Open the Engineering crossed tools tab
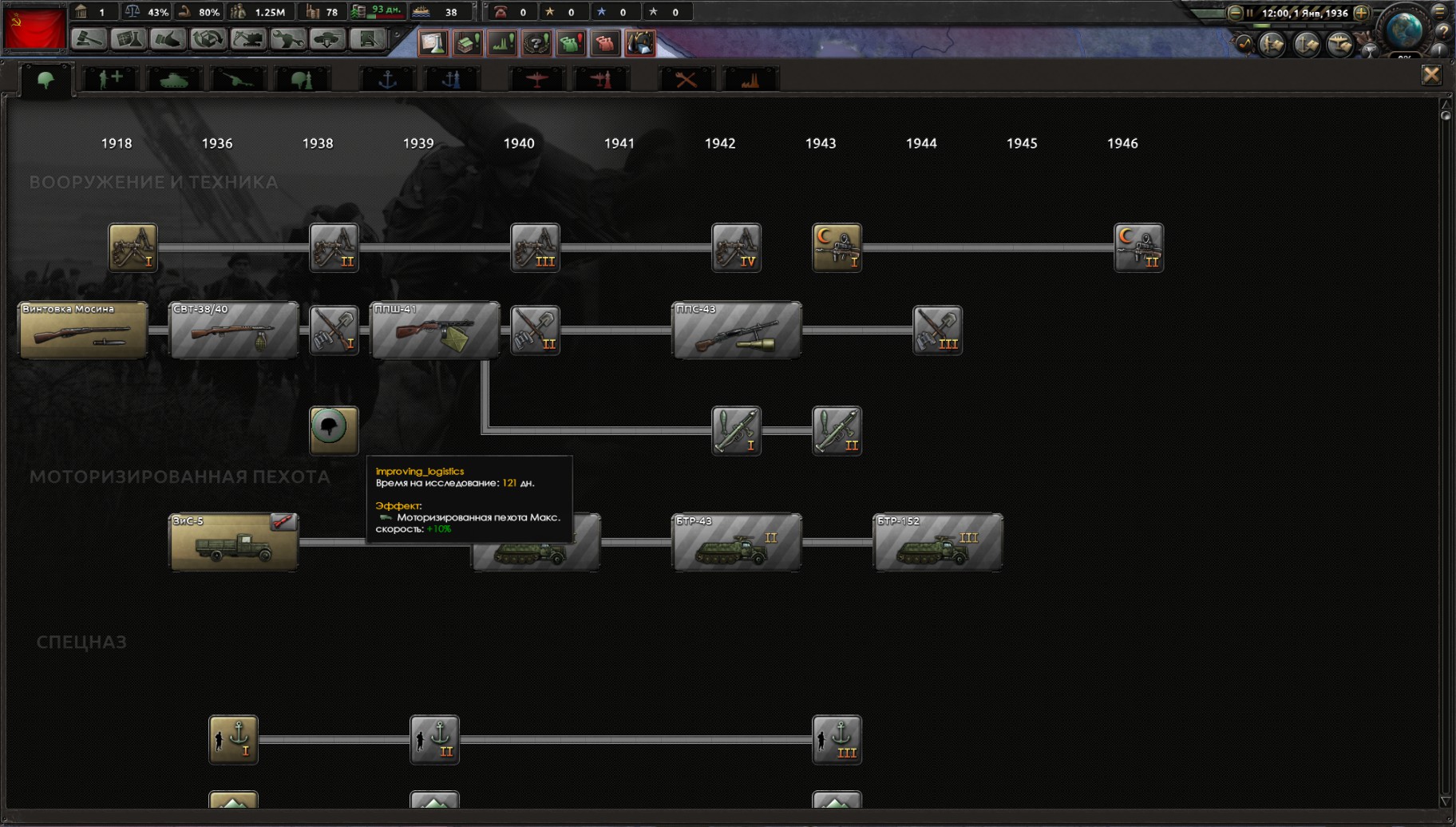Screen dimensions: 1456x827 pos(686,80)
